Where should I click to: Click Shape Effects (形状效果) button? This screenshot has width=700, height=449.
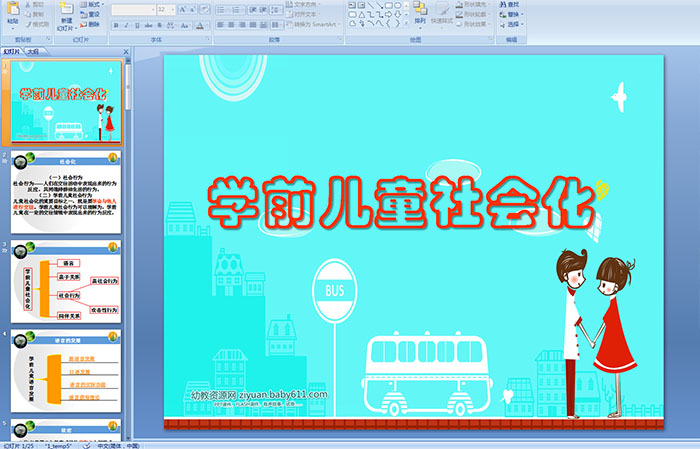[472, 24]
